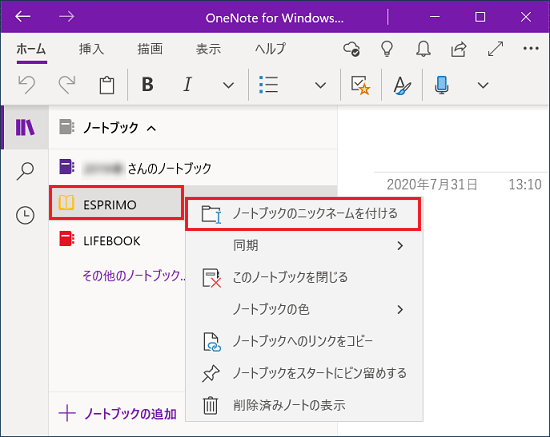Open search with the magnifier icon

(x=25, y=171)
